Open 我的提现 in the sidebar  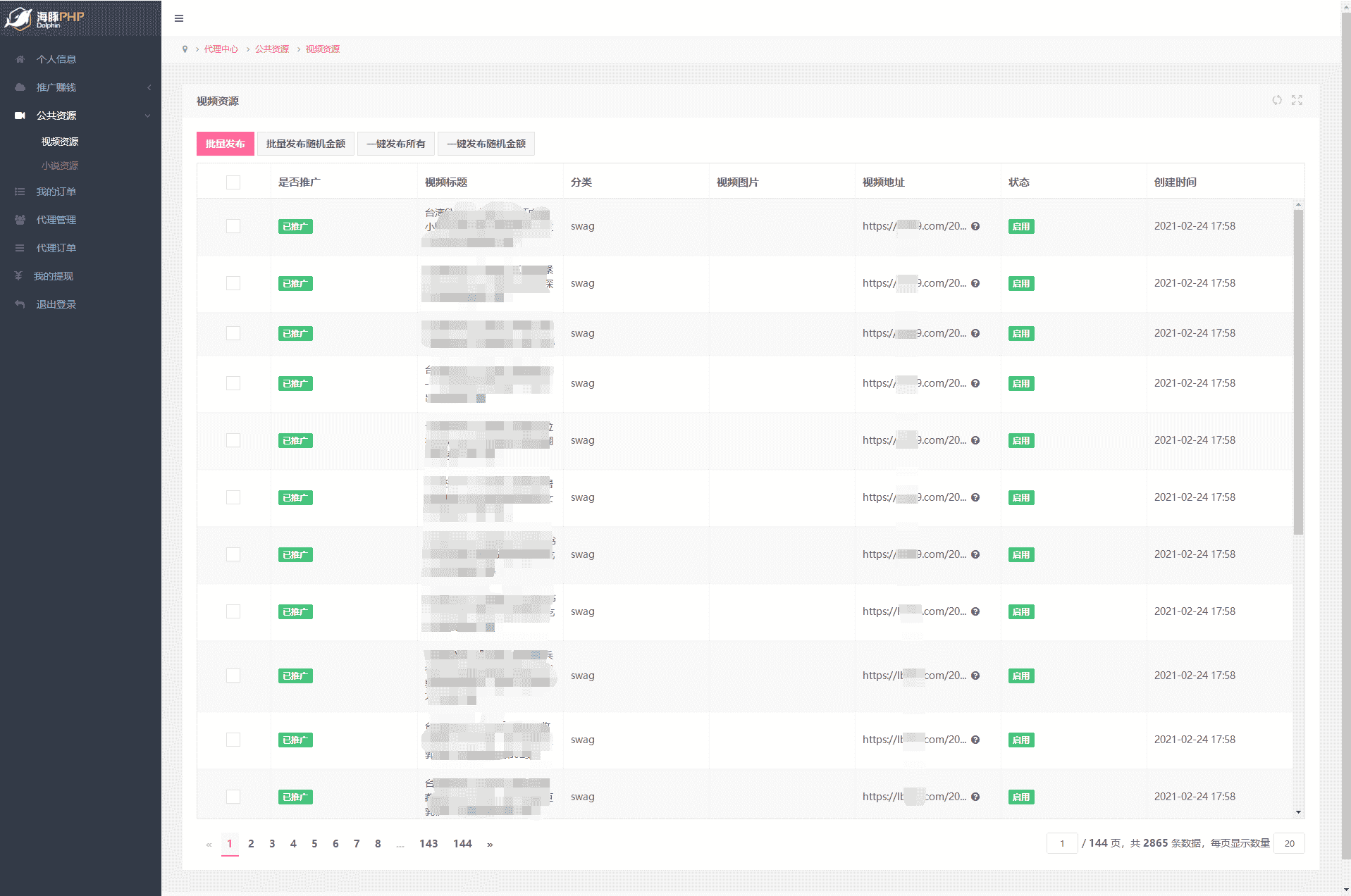point(54,276)
